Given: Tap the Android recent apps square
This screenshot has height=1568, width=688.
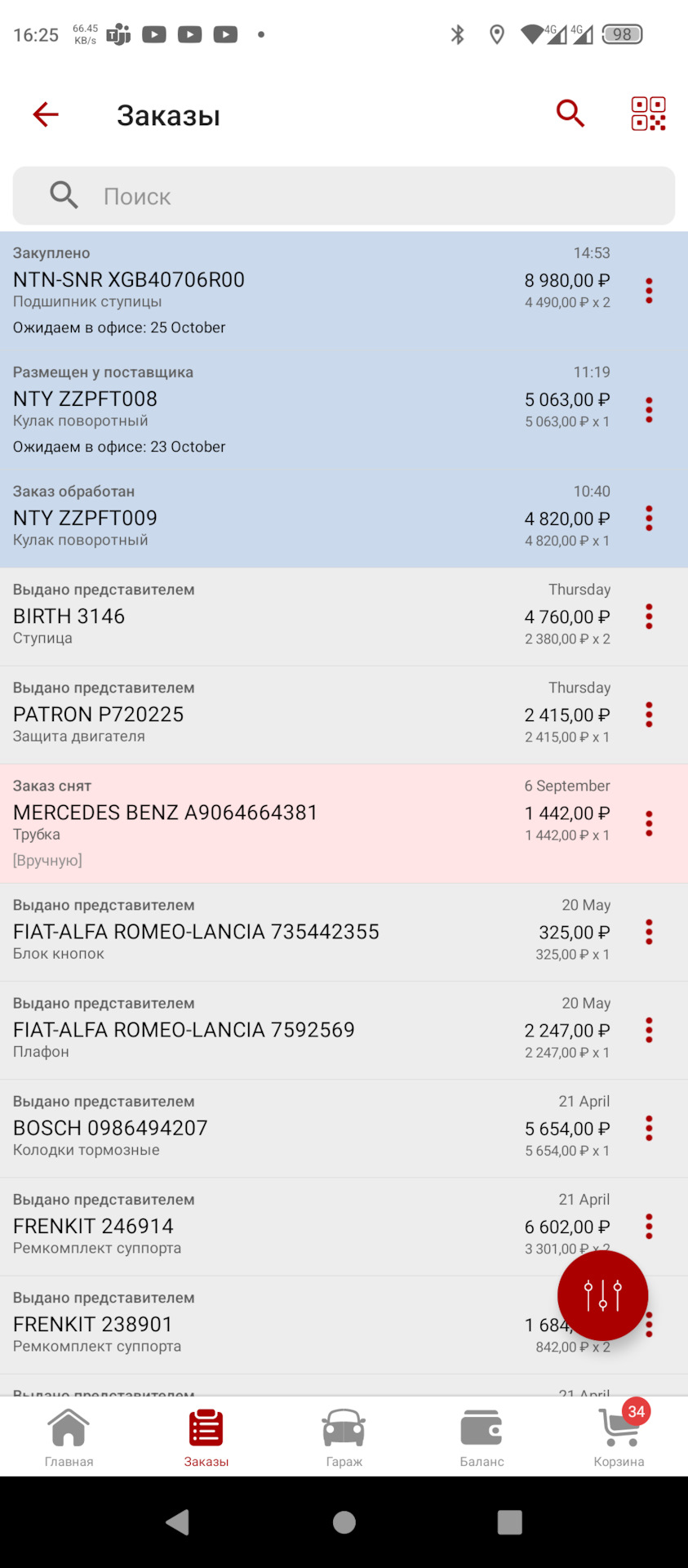Looking at the screenshot, I should tap(509, 1522).
